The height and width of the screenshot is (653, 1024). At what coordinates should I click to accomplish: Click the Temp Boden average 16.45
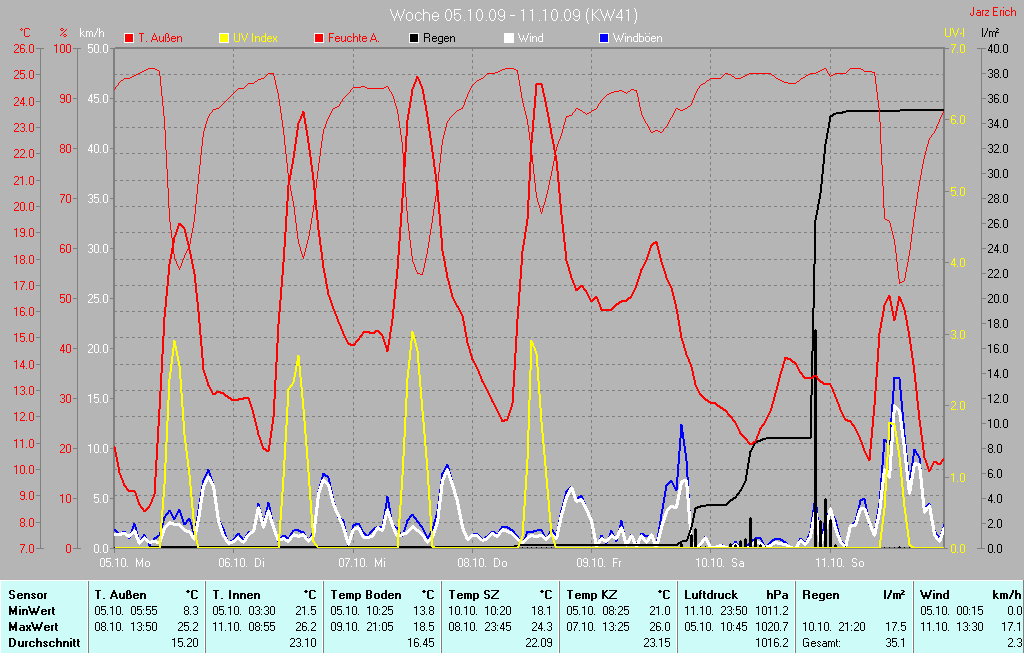421,643
